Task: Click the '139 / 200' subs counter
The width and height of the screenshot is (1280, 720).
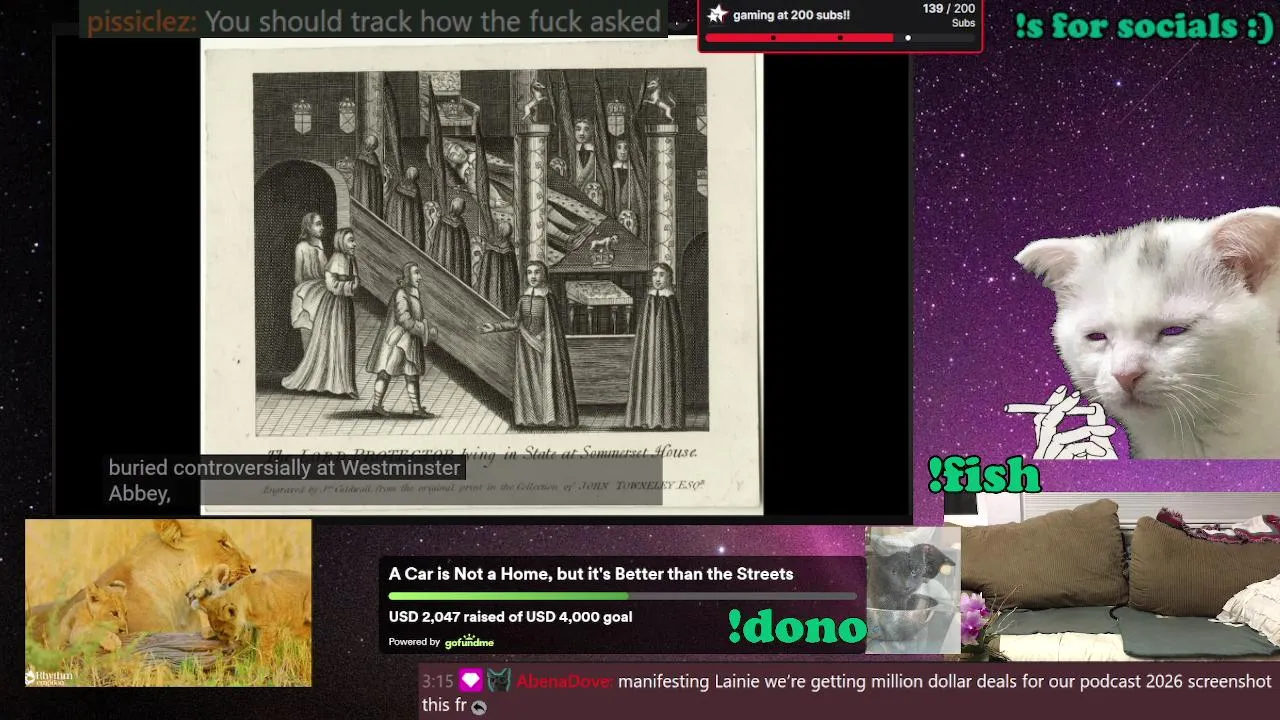Action: click(948, 9)
